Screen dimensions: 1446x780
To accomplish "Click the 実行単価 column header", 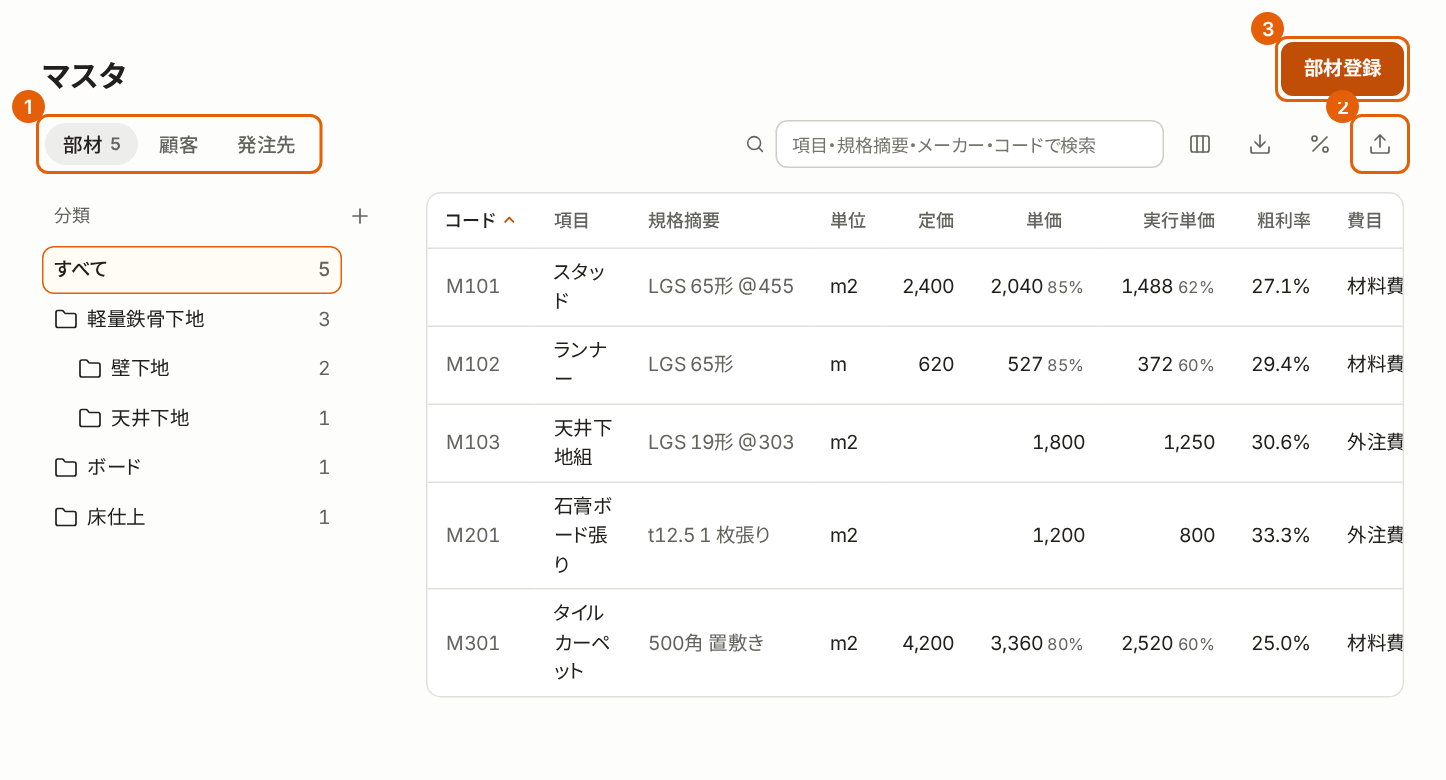I will pos(1179,221).
